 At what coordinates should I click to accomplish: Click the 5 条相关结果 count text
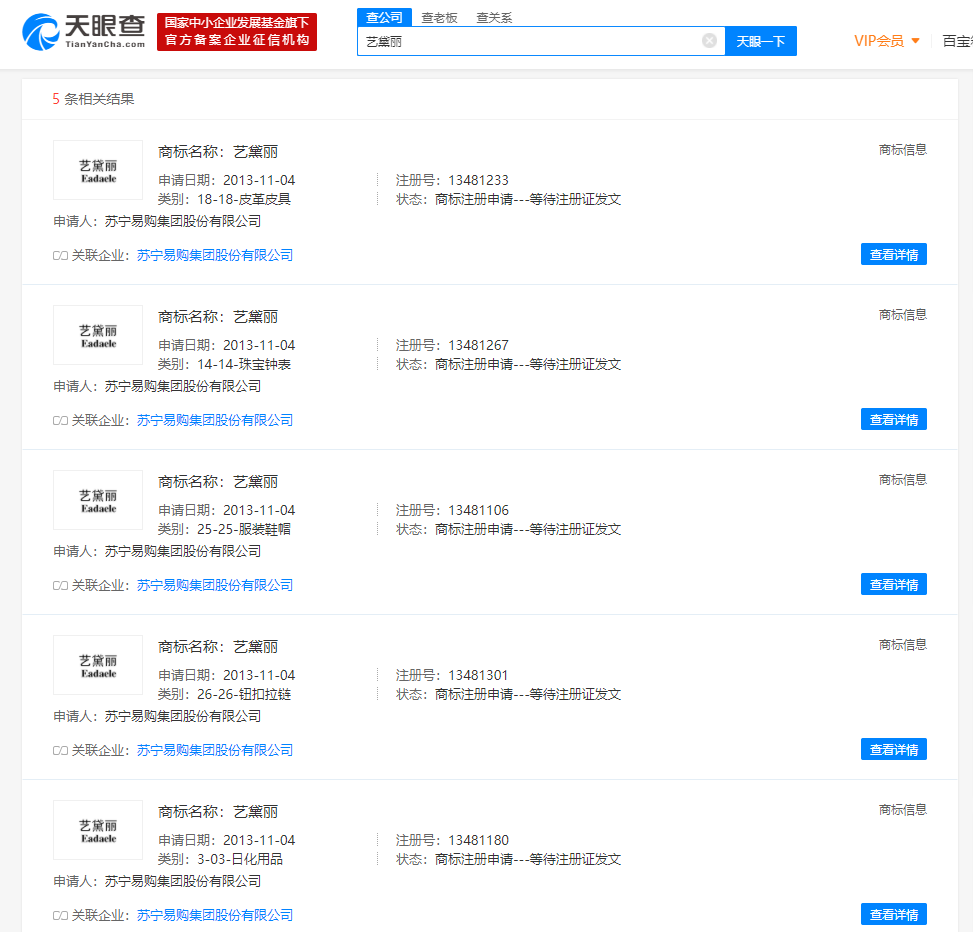[93, 99]
